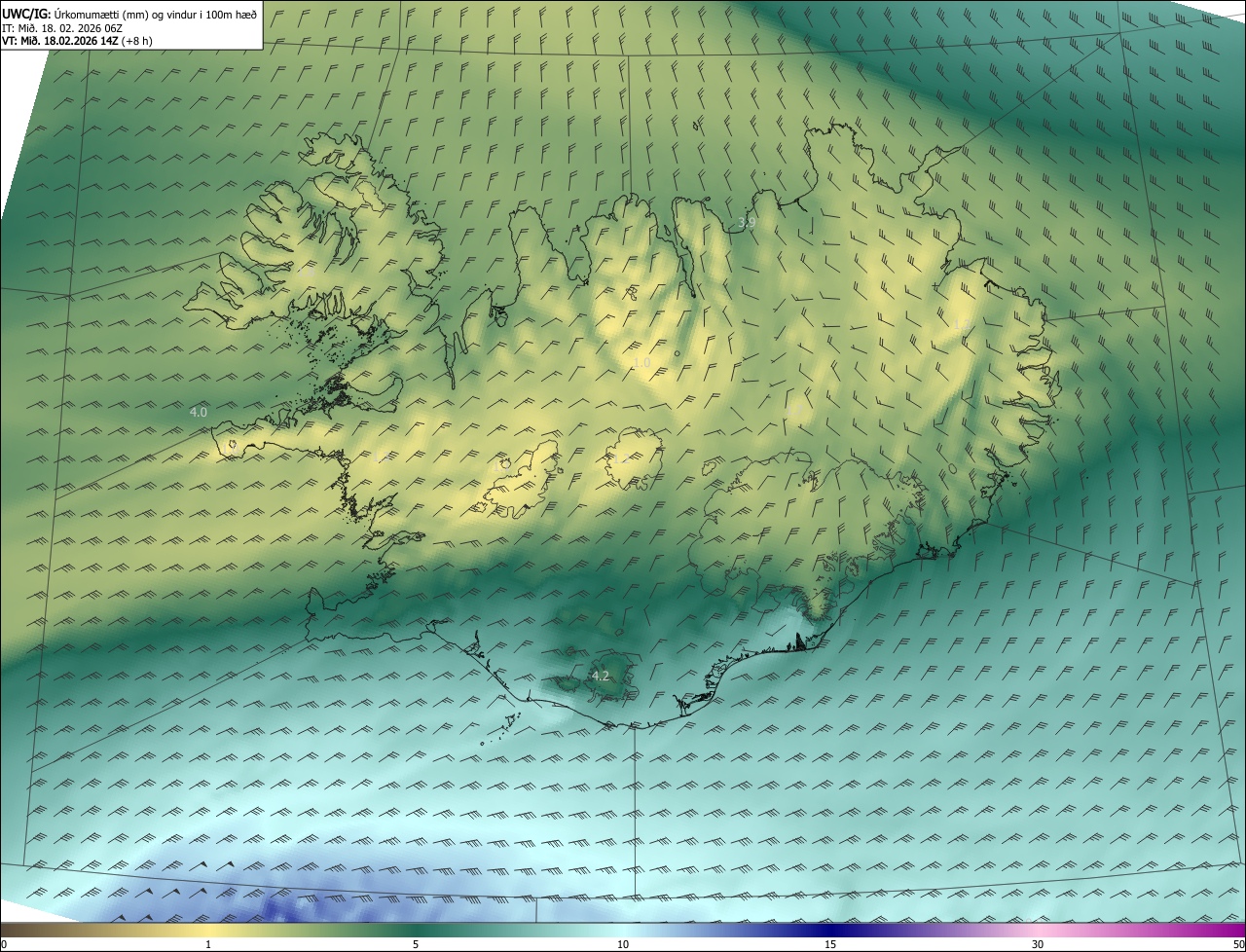Screen dimensions: 1246x952
Task: Click the '50' tick on the color scale
Action: pyautogui.click(x=1238, y=944)
